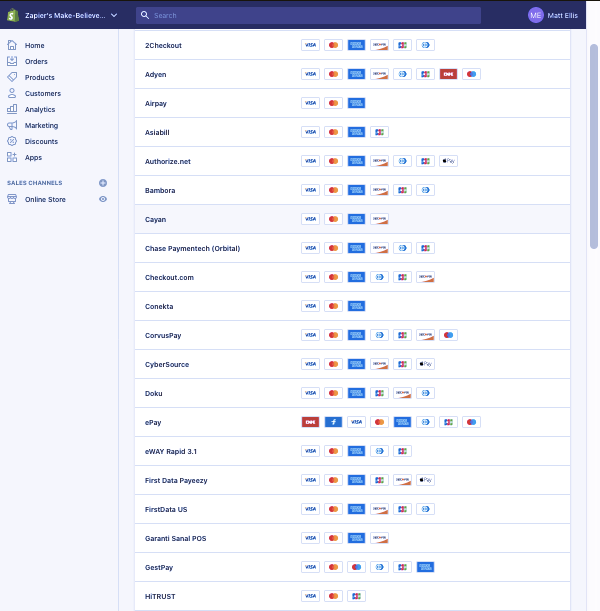The width and height of the screenshot is (600, 611).
Task: Click the JCB icon in Asiabill row
Action: (x=379, y=132)
